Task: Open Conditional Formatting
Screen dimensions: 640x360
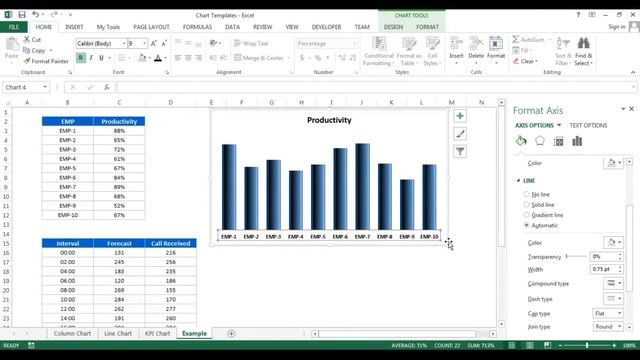Action: (x=379, y=51)
